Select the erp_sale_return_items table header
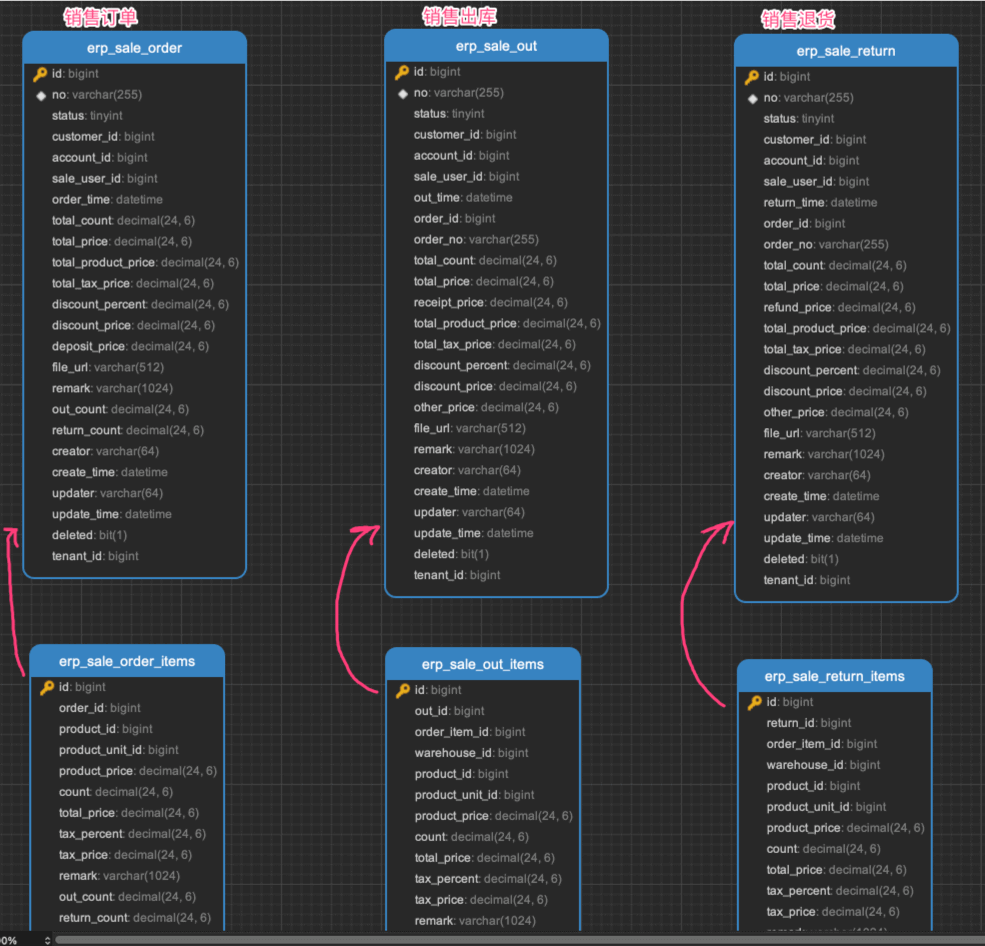 (835, 676)
